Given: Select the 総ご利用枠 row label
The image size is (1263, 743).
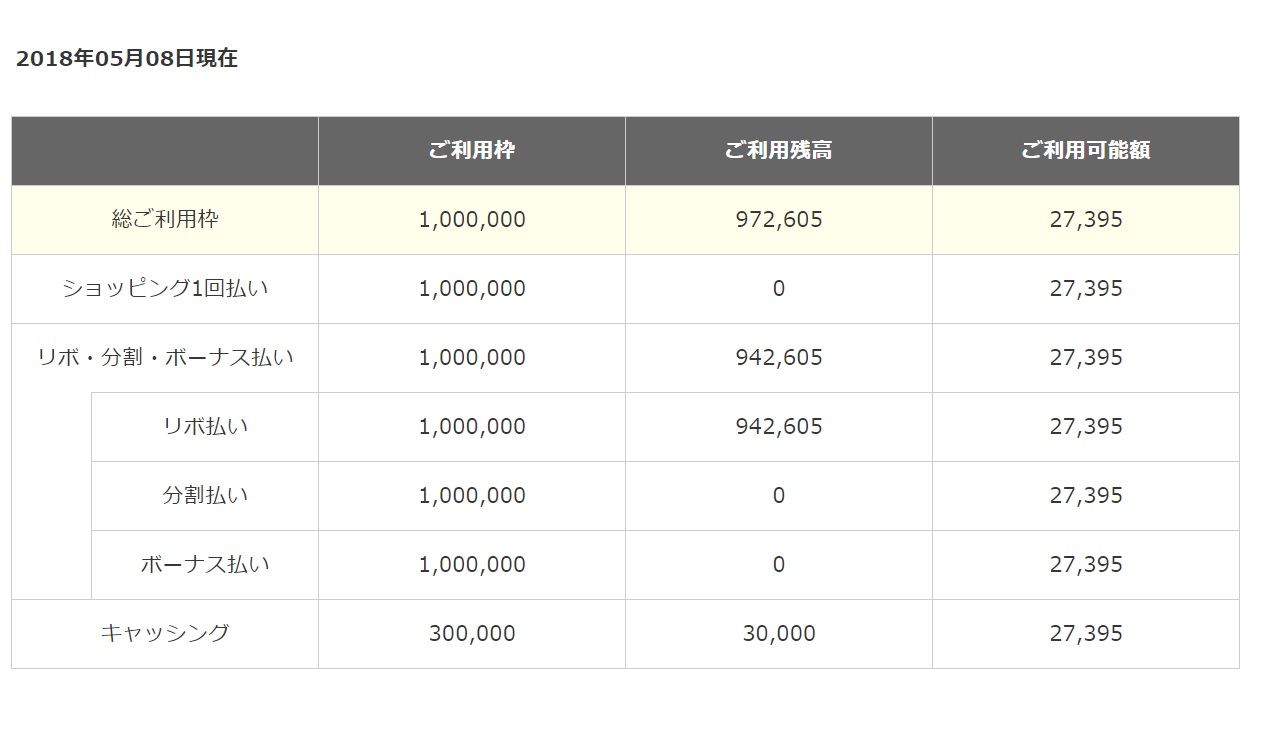Looking at the screenshot, I should (x=165, y=219).
